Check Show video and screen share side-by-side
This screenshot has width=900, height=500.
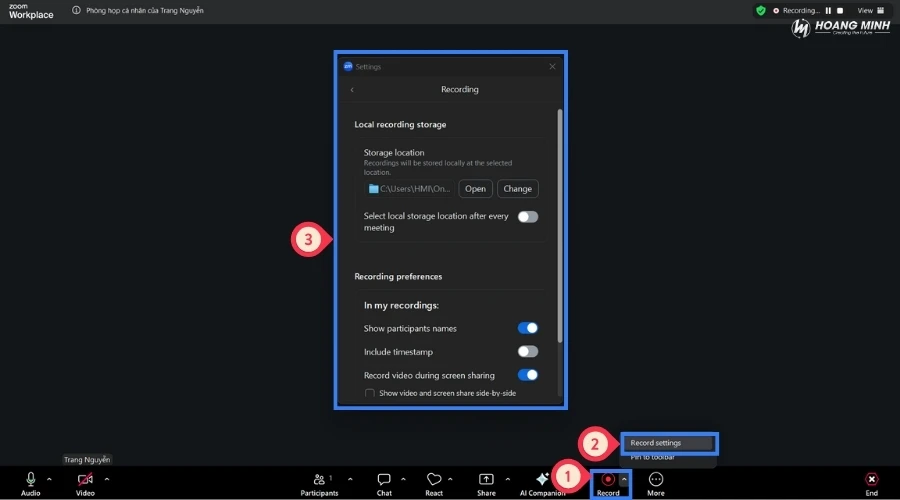(370, 393)
